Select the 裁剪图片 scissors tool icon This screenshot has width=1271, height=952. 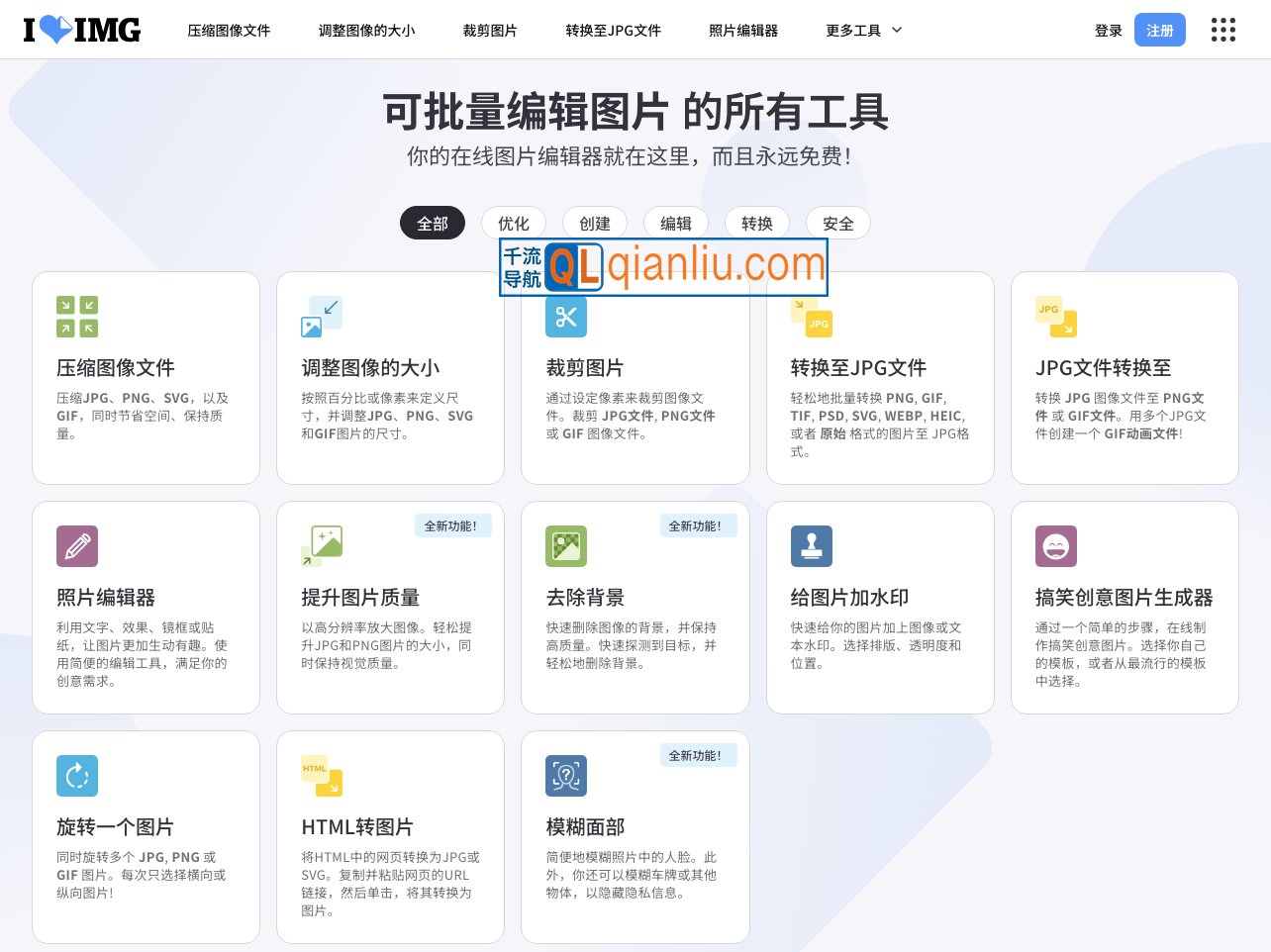point(565,317)
